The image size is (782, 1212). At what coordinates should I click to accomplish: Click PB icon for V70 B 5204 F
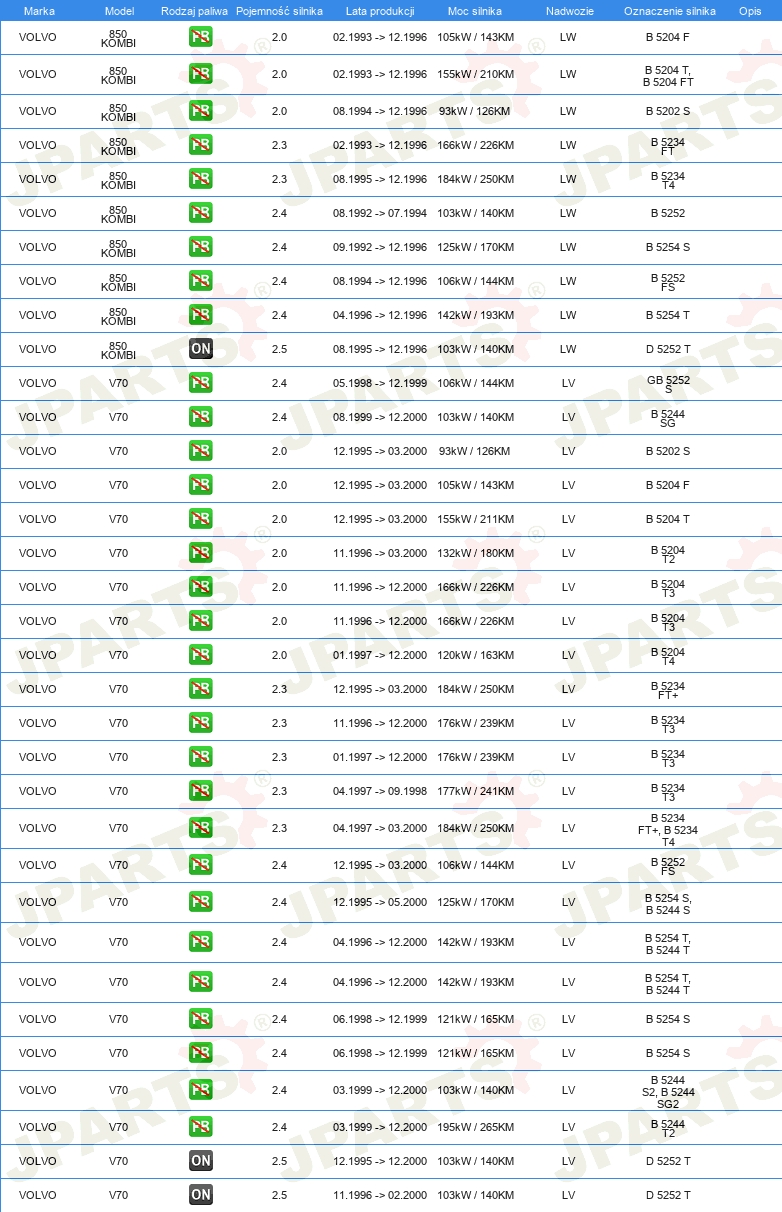coord(200,485)
